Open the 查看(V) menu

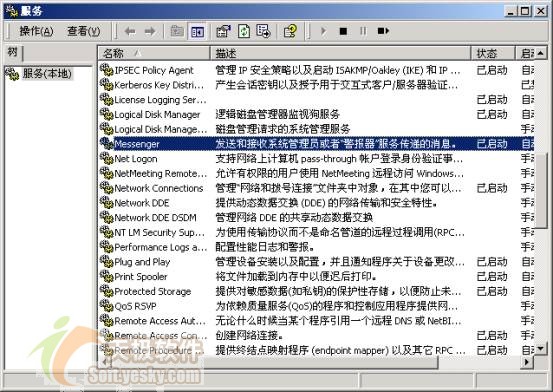click(x=84, y=31)
